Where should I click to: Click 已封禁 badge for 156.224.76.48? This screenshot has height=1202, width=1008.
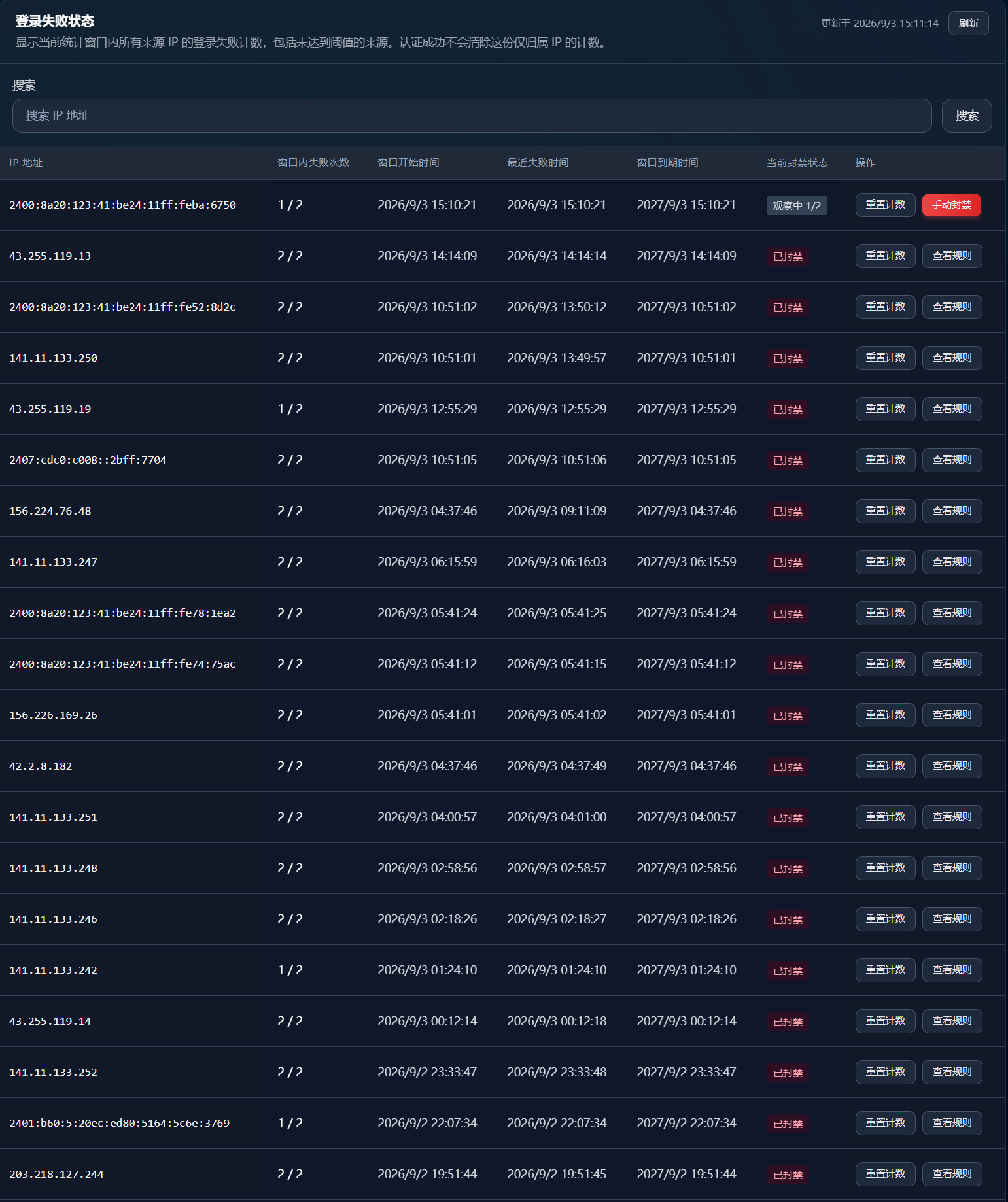pyautogui.click(x=788, y=512)
